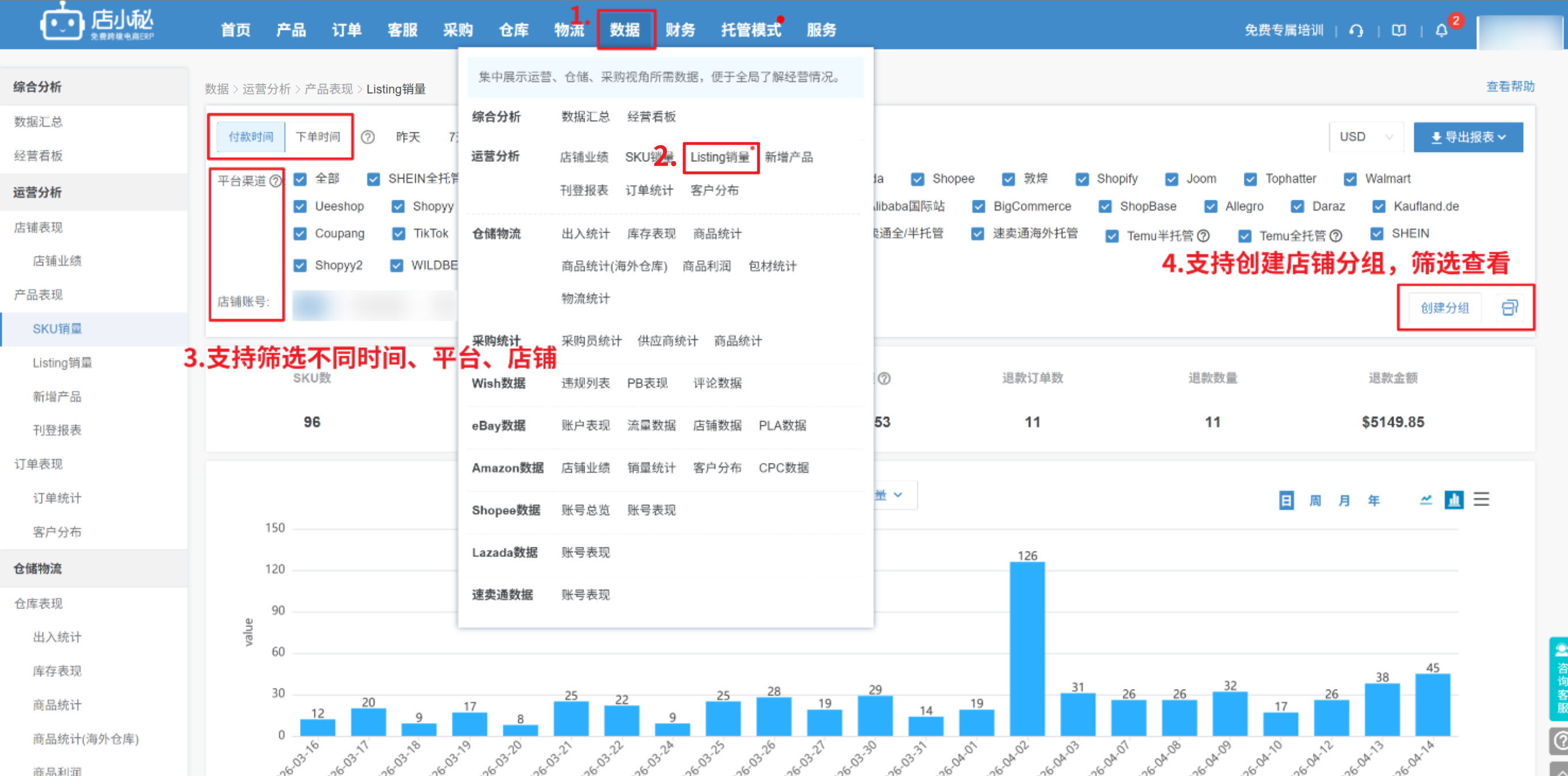
Task: Click the group window icon beside 创建分组
Action: 1510,308
